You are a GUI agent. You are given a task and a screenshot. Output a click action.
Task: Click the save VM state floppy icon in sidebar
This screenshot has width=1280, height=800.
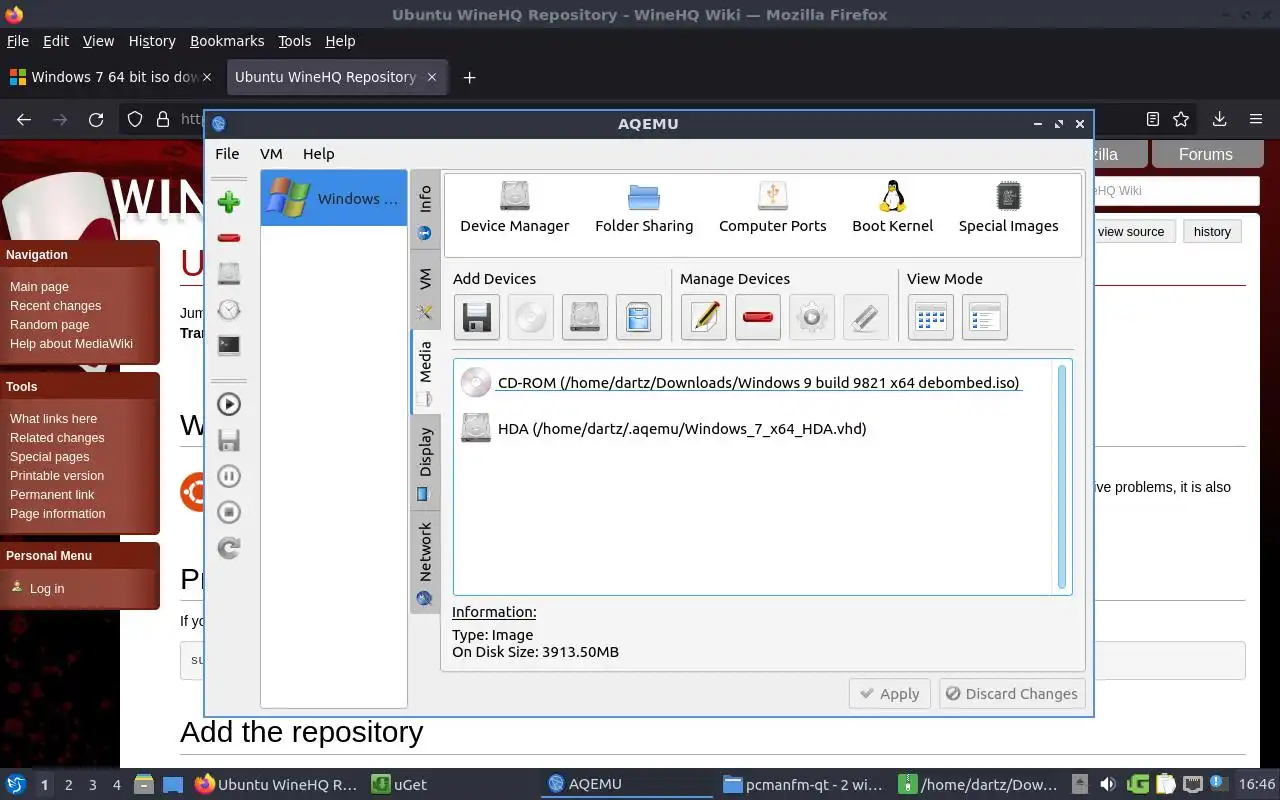point(229,440)
